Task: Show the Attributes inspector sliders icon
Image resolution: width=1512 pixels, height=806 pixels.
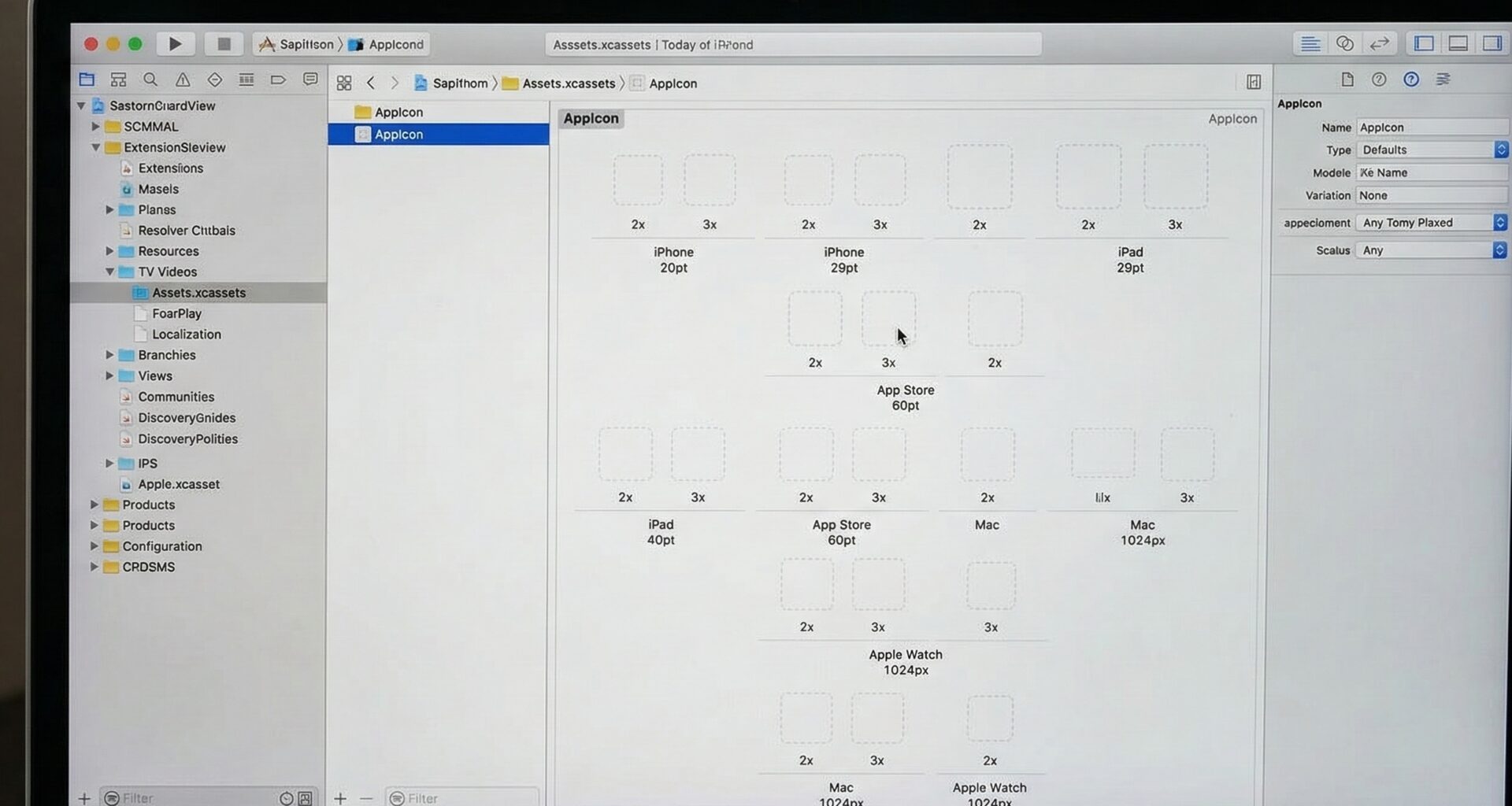Action: 1443,79
